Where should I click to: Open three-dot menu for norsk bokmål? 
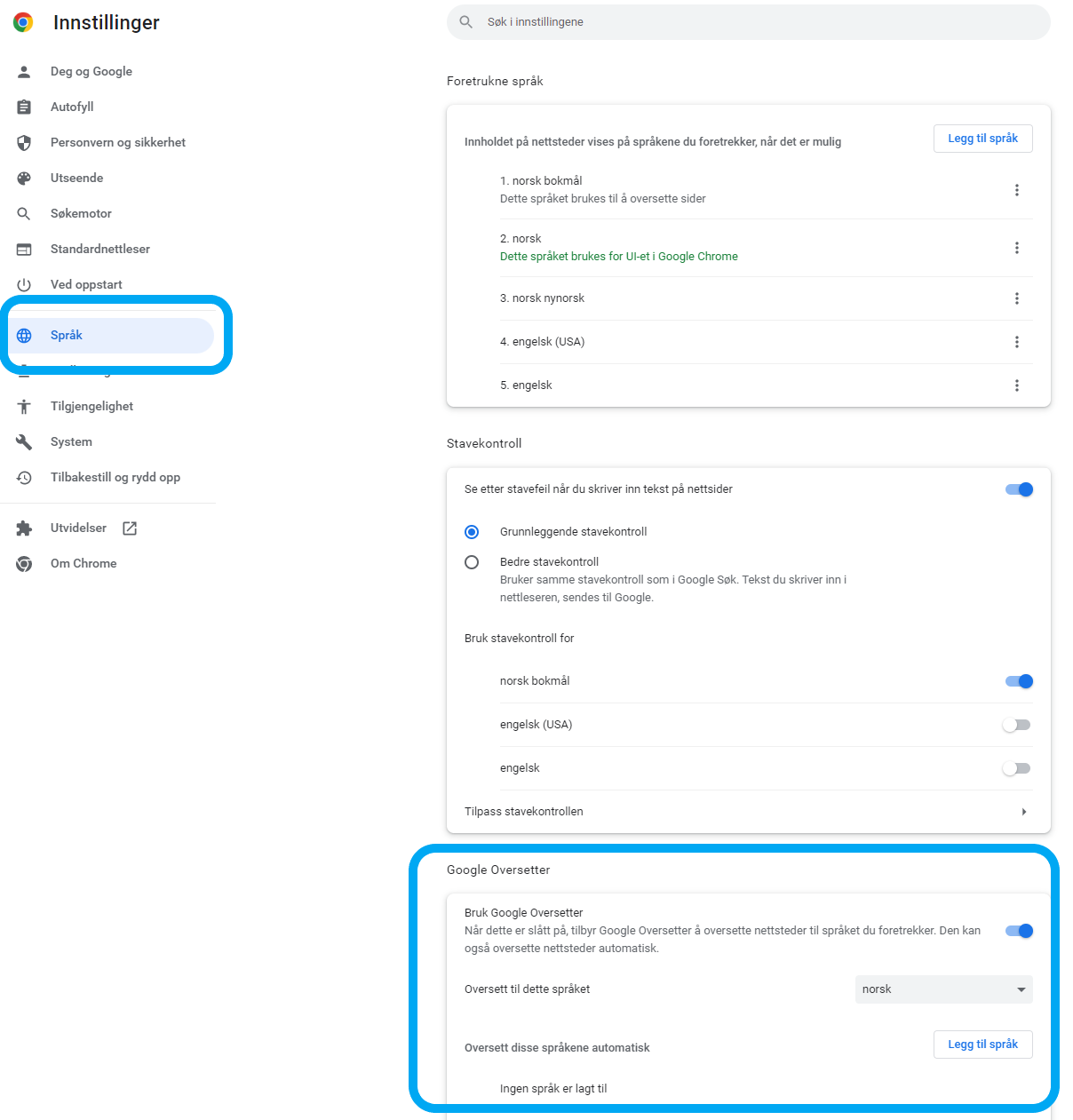coord(1016,190)
